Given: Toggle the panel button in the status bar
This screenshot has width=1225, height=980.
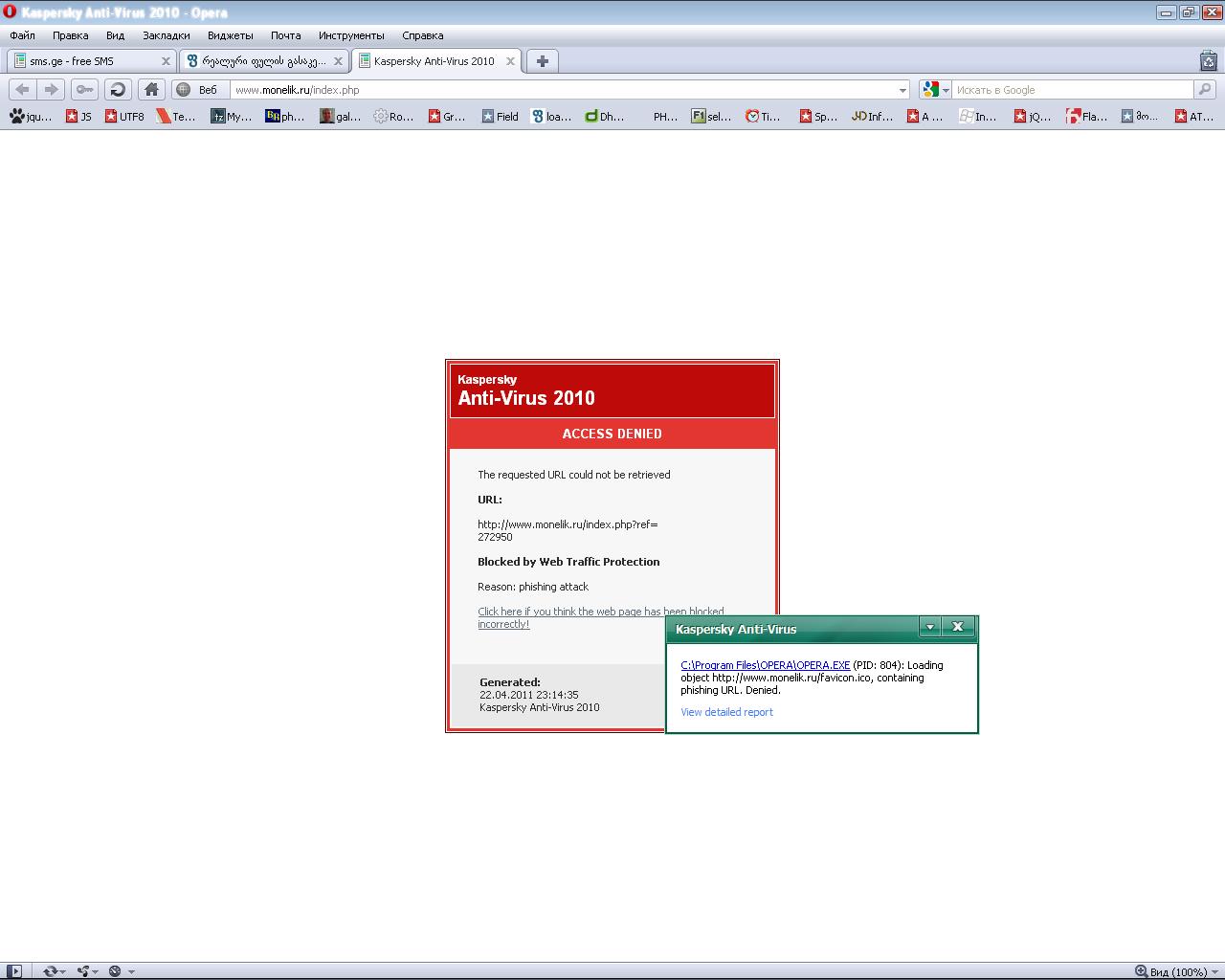Looking at the screenshot, I should point(14,971).
